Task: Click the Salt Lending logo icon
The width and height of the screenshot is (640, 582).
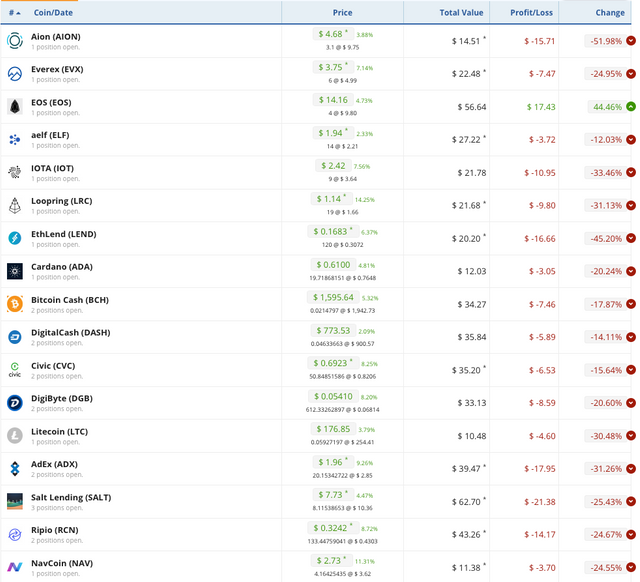Action: [x=15, y=502]
